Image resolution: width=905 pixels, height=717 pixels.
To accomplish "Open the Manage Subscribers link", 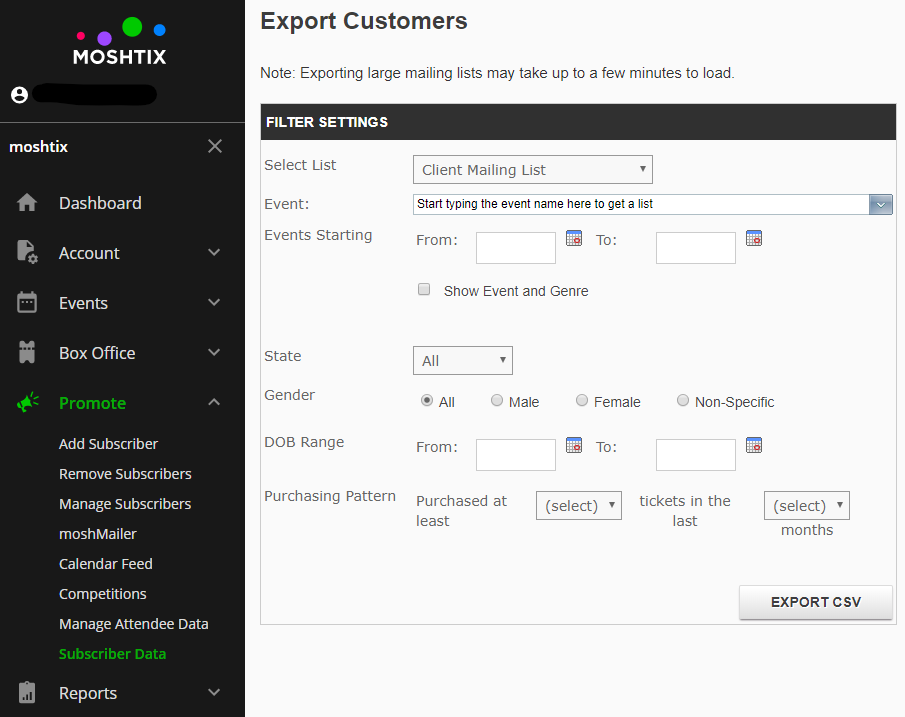I will pos(125,504).
